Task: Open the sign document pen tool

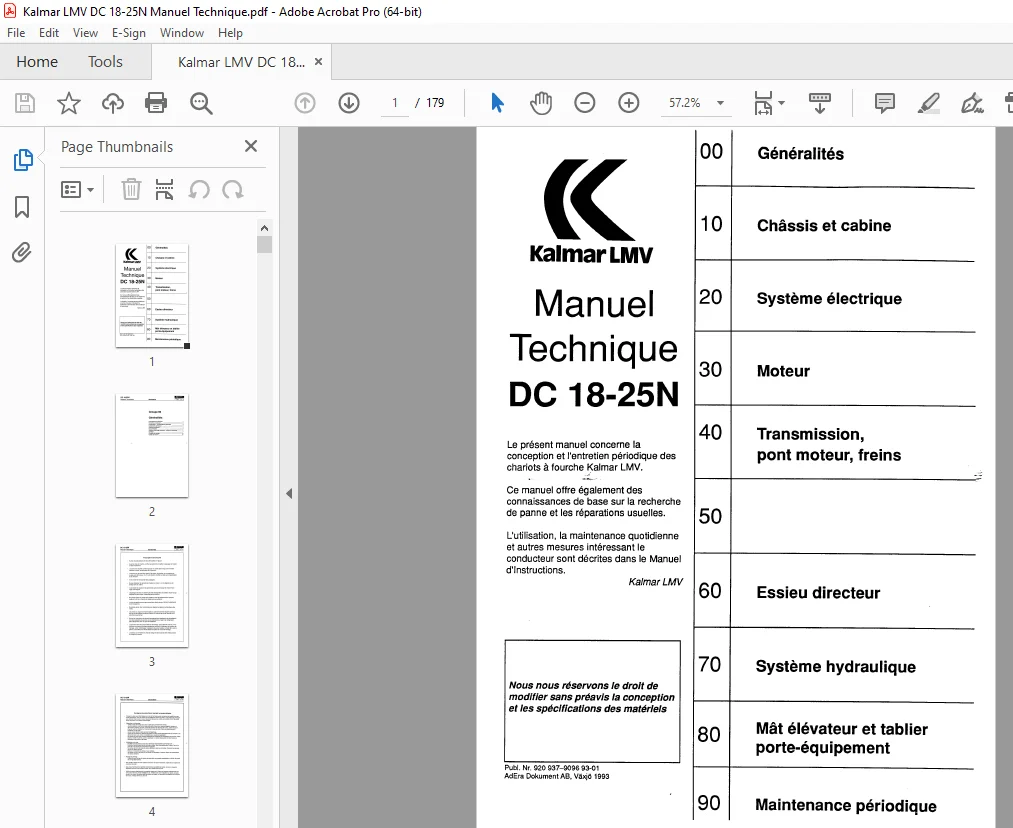Action: (x=972, y=103)
